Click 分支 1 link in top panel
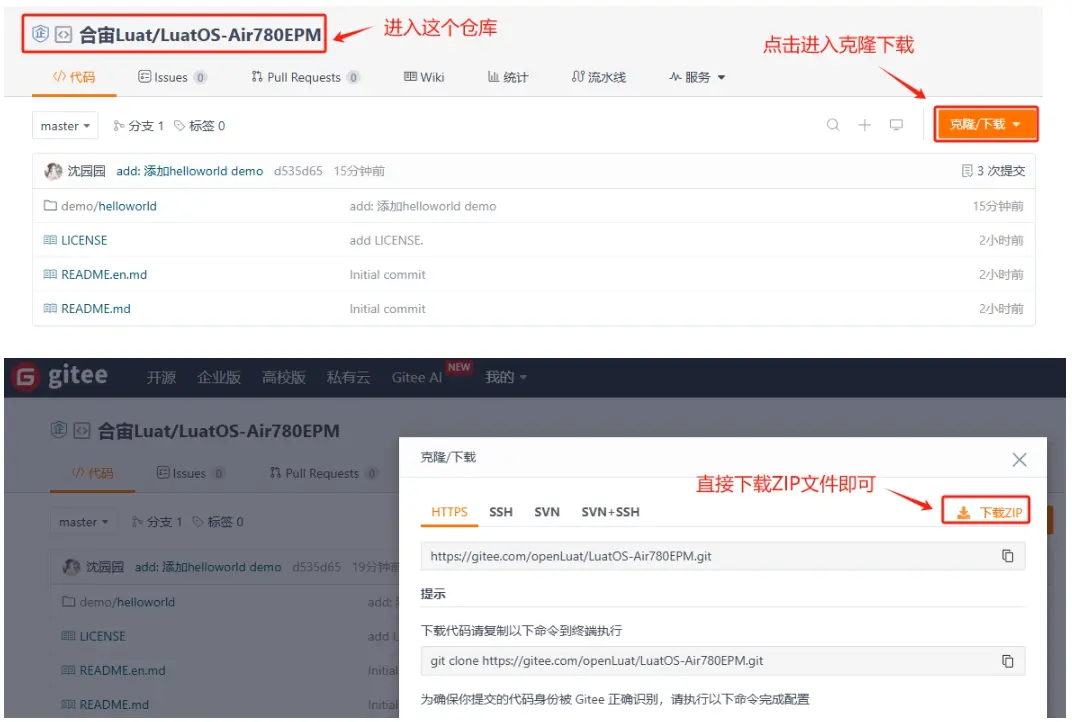The height and width of the screenshot is (722, 1072). point(138,126)
